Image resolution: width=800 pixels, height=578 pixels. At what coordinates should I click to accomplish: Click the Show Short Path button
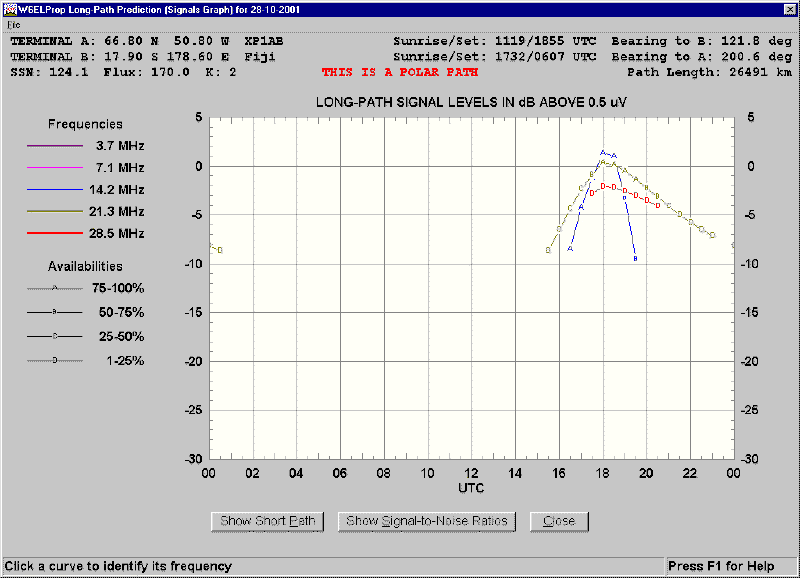pos(267,521)
